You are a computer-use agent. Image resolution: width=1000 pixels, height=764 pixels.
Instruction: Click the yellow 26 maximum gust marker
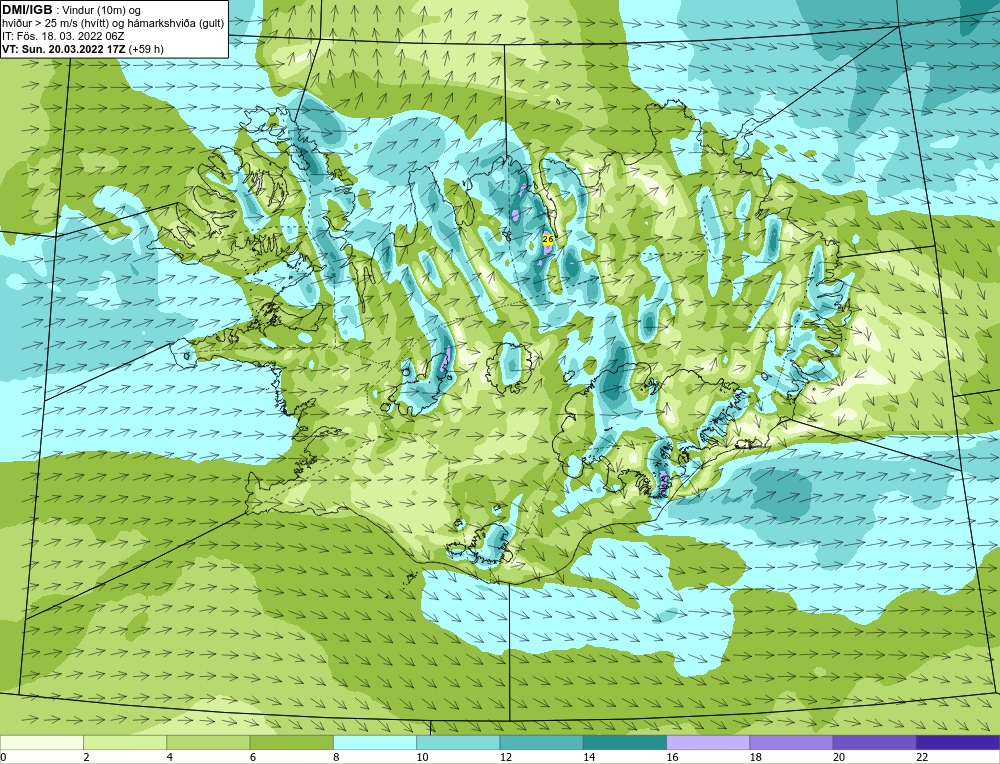[x=548, y=239]
